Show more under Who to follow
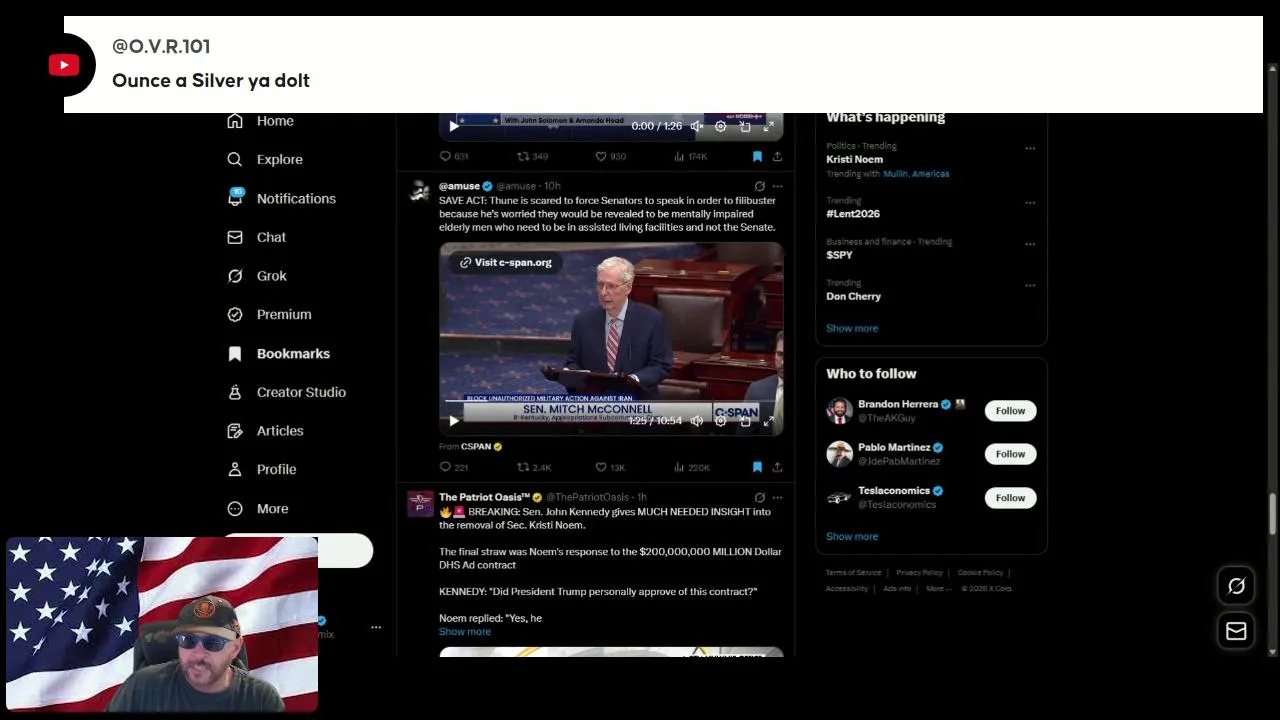The height and width of the screenshot is (720, 1280). coord(852,536)
